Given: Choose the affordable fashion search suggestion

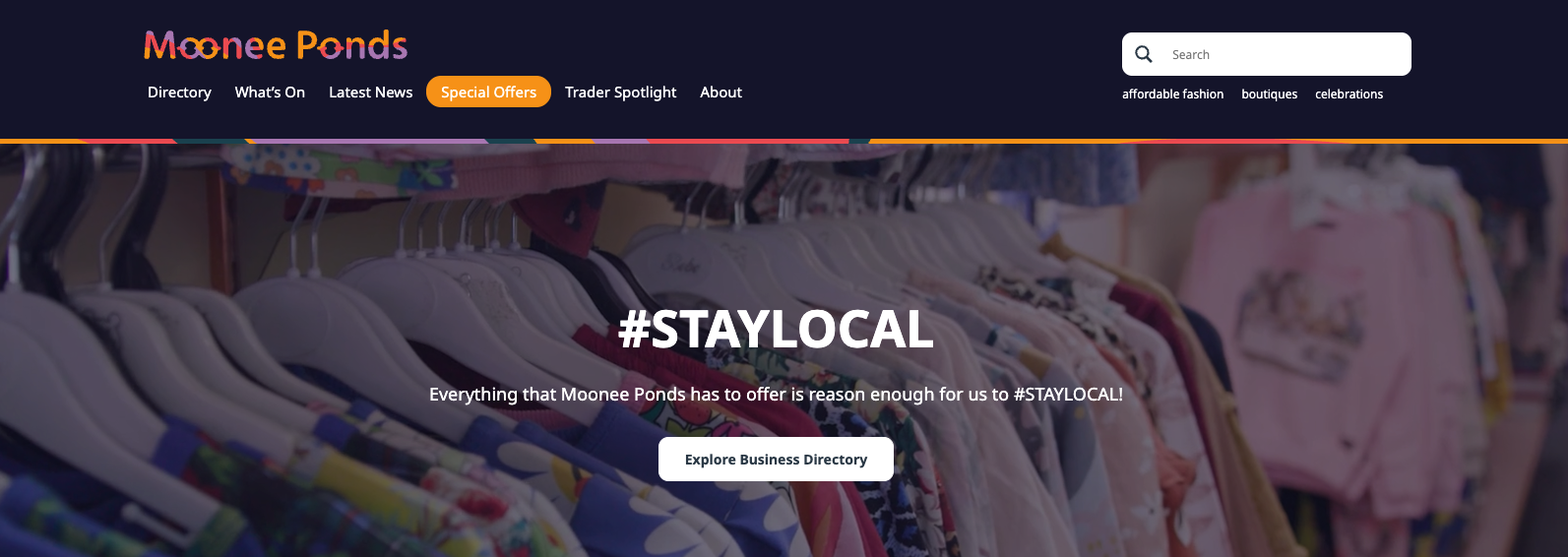Looking at the screenshot, I should (1172, 94).
